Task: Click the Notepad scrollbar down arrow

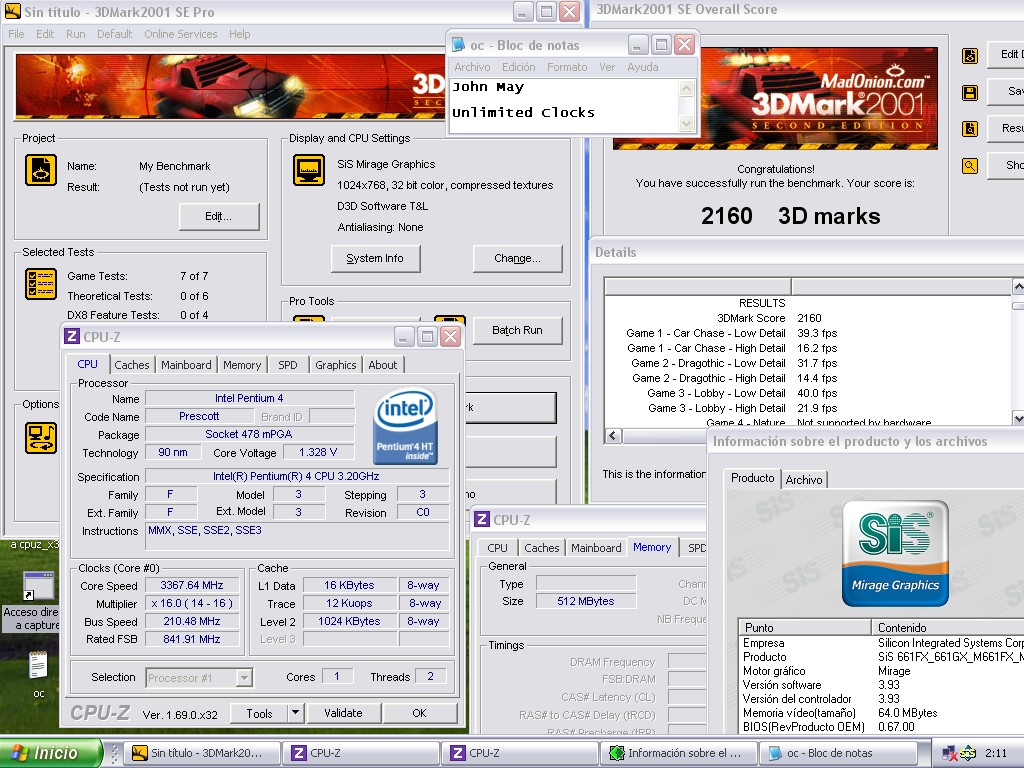Action: [686, 123]
